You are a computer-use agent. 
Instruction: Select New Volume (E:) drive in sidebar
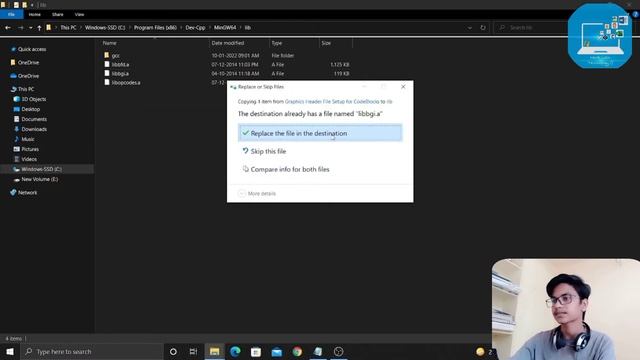click(40, 179)
